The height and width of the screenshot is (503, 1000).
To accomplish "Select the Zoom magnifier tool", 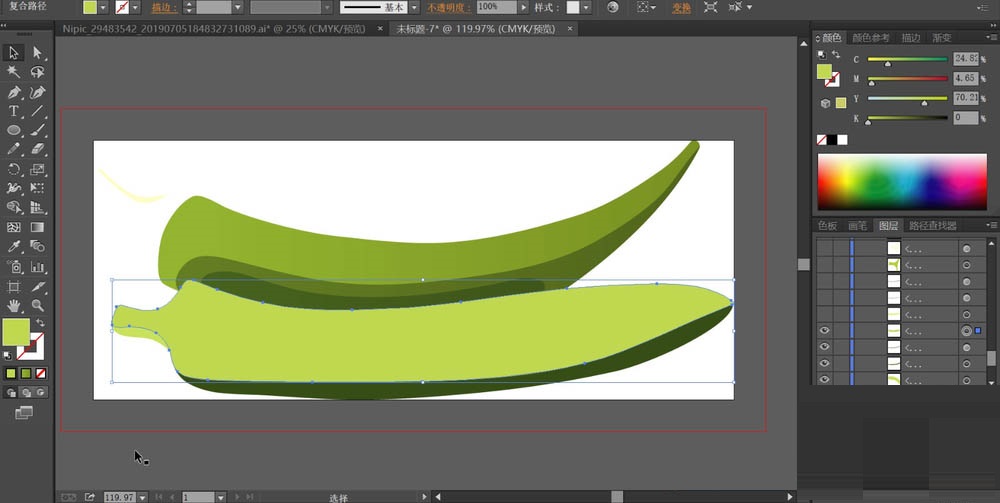I will pos(37,304).
